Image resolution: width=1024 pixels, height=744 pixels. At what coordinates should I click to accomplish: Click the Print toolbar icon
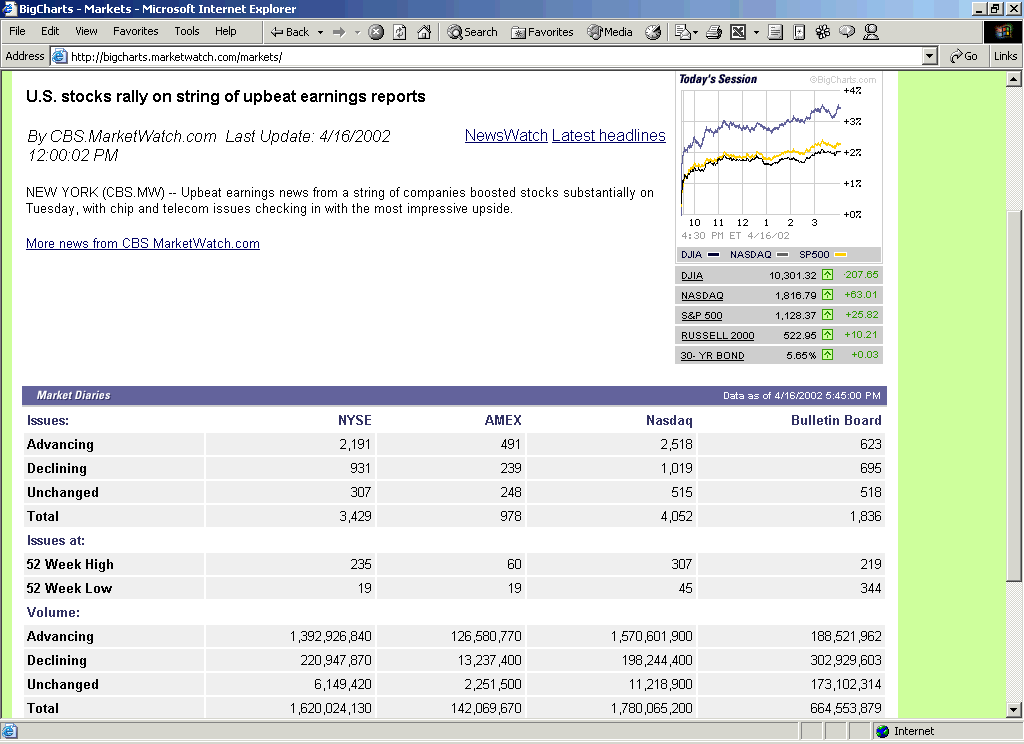tap(714, 32)
